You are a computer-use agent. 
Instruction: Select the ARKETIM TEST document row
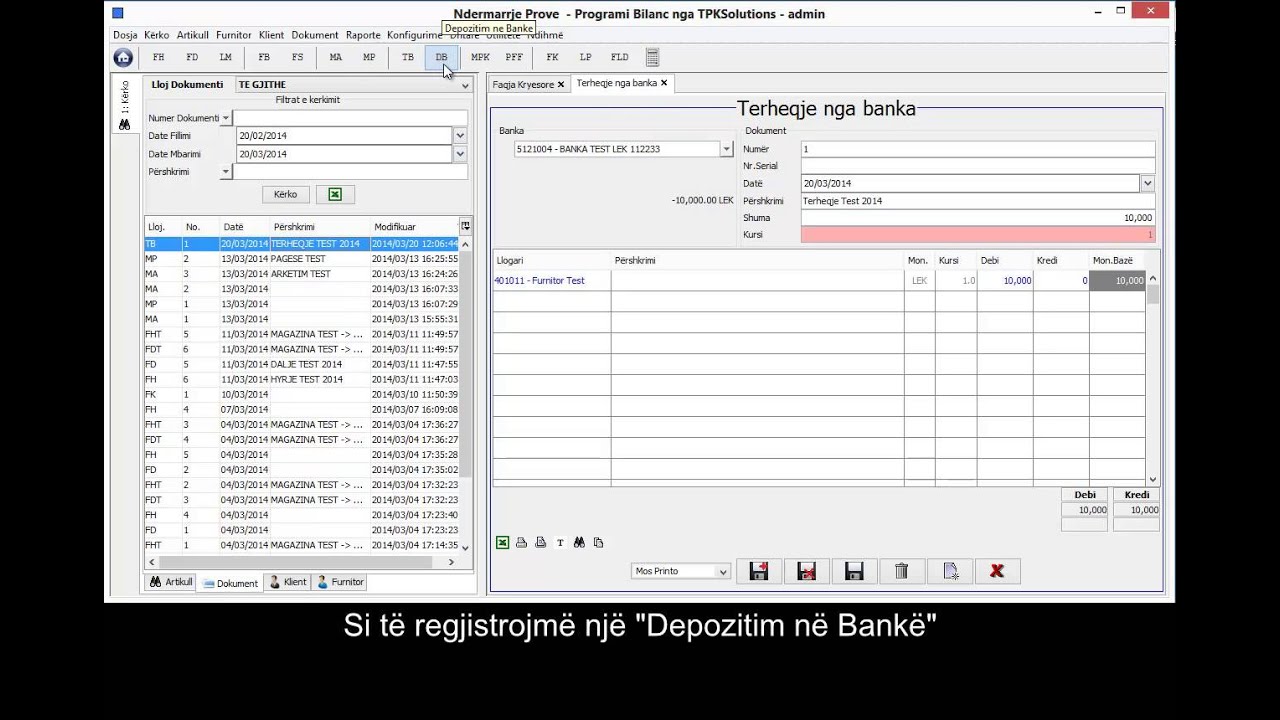click(x=301, y=274)
